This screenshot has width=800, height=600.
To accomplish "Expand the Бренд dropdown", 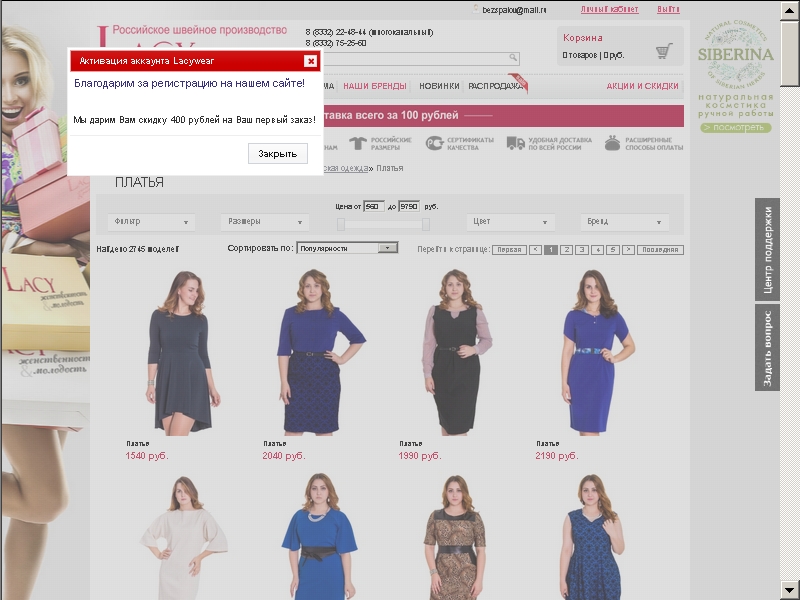I will (624, 222).
